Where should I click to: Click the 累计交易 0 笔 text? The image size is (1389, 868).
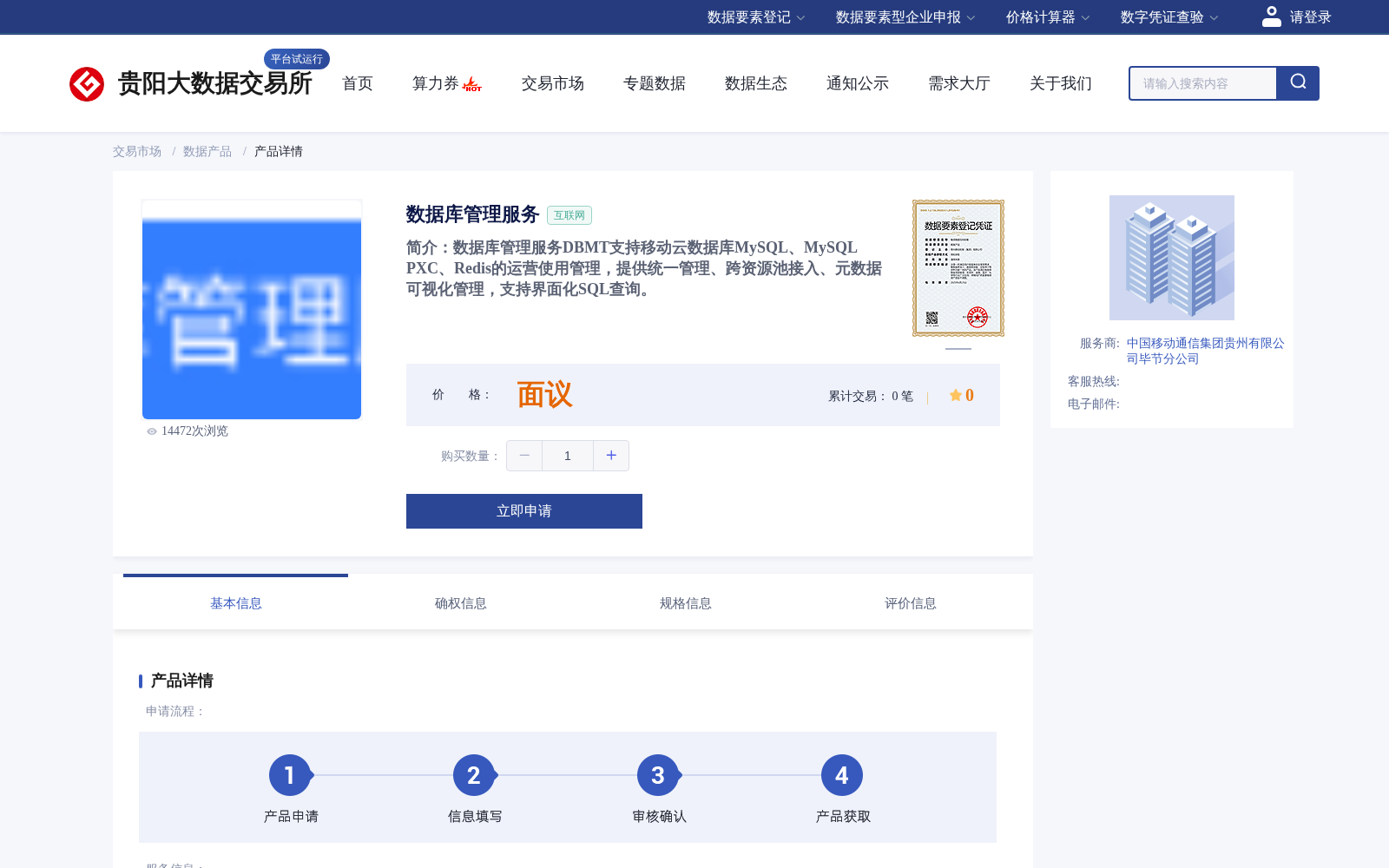(x=871, y=396)
